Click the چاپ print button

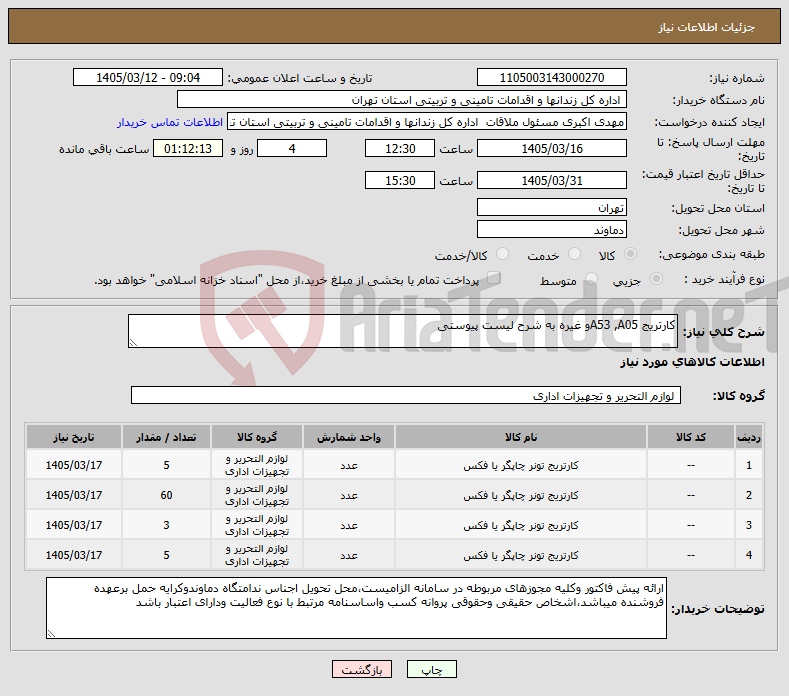coord(431,669)
